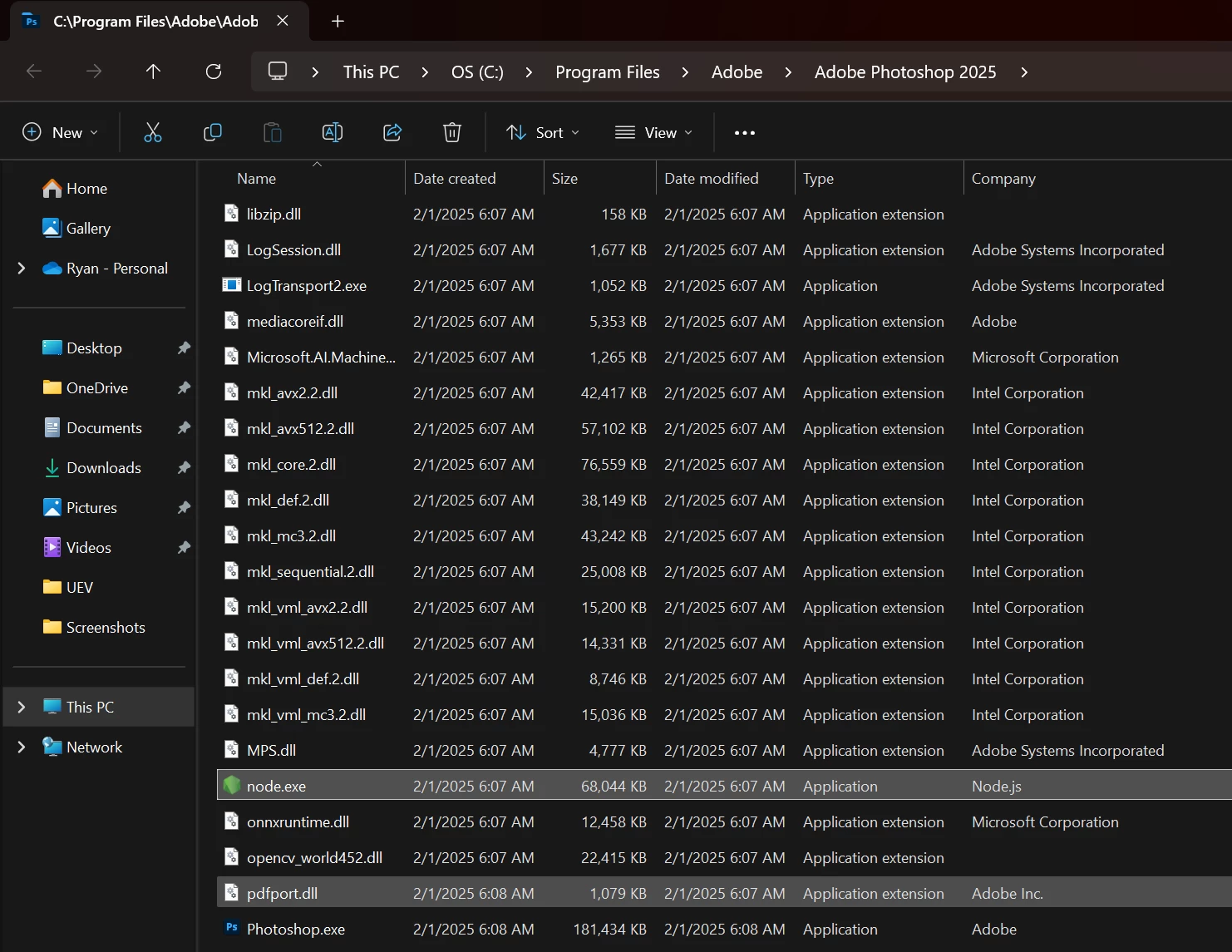Screen dimensions: 1232x952
Task: Sort by the Type column header
Action: point(818,179)
